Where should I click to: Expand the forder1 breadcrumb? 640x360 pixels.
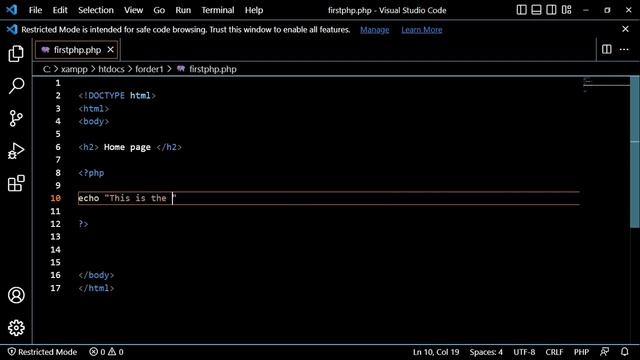tap(149, 69)
